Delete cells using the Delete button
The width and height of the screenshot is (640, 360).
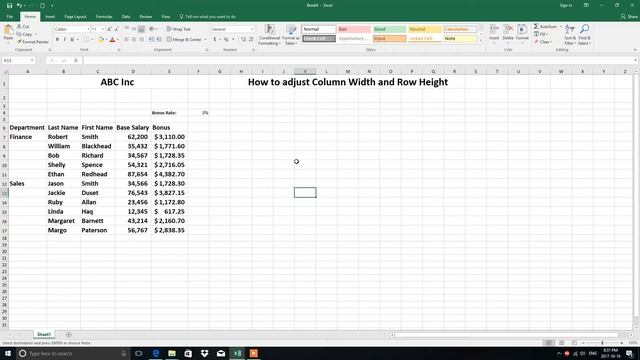[x=508, y=33]
